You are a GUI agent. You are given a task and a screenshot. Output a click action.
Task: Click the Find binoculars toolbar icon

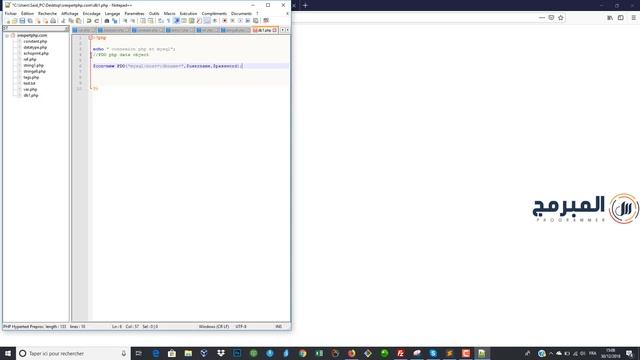click(107, 20)
